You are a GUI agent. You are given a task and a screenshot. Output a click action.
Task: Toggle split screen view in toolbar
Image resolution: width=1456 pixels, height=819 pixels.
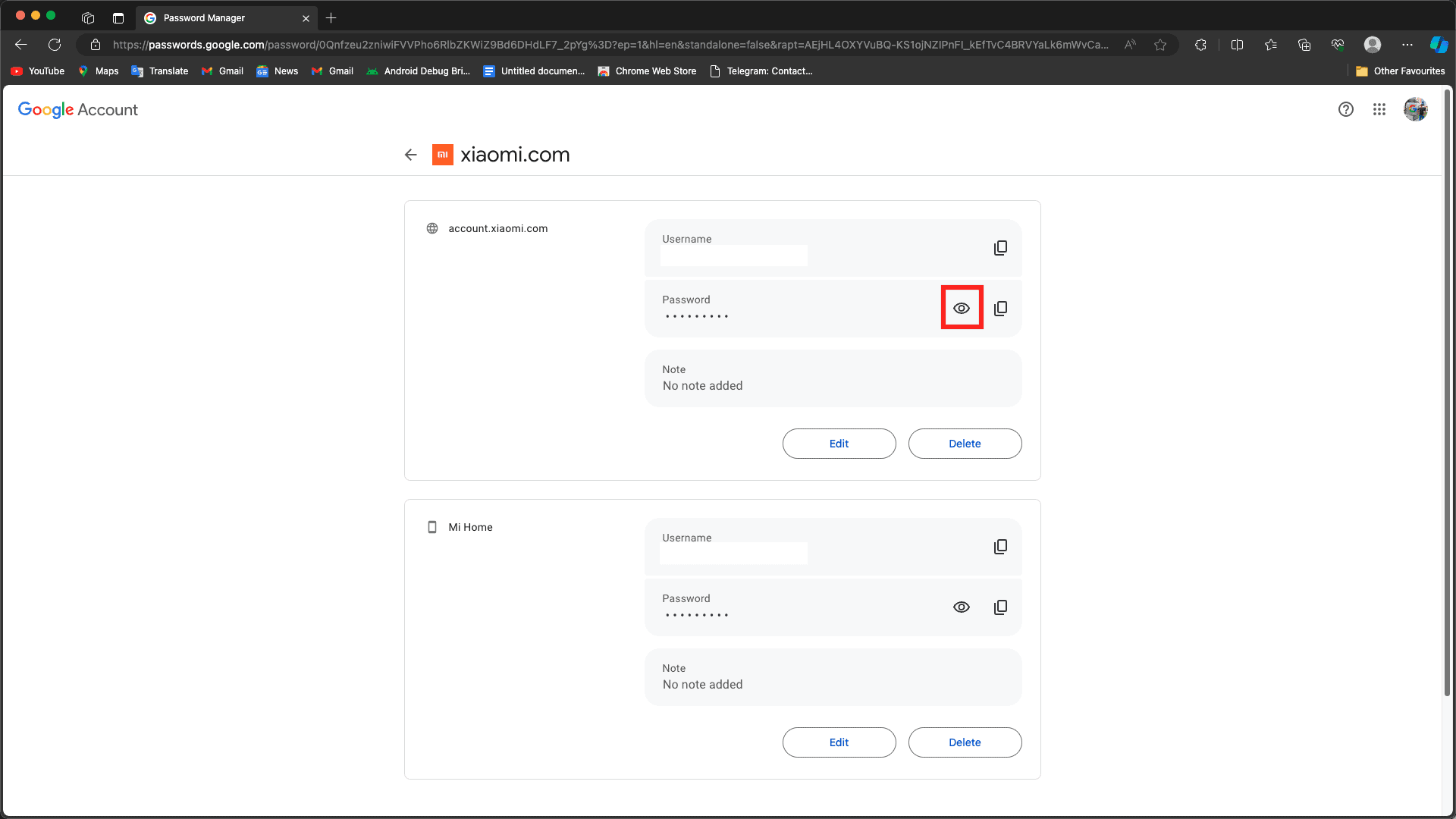point(1237,45)
